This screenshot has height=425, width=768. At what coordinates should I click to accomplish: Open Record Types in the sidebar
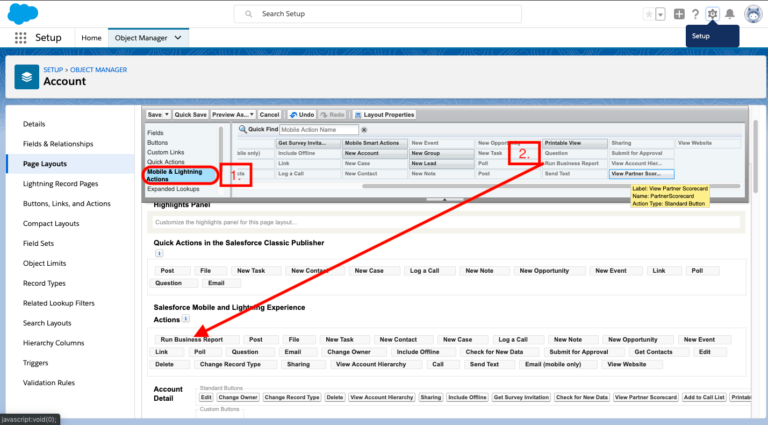click(x=44, y=283)
